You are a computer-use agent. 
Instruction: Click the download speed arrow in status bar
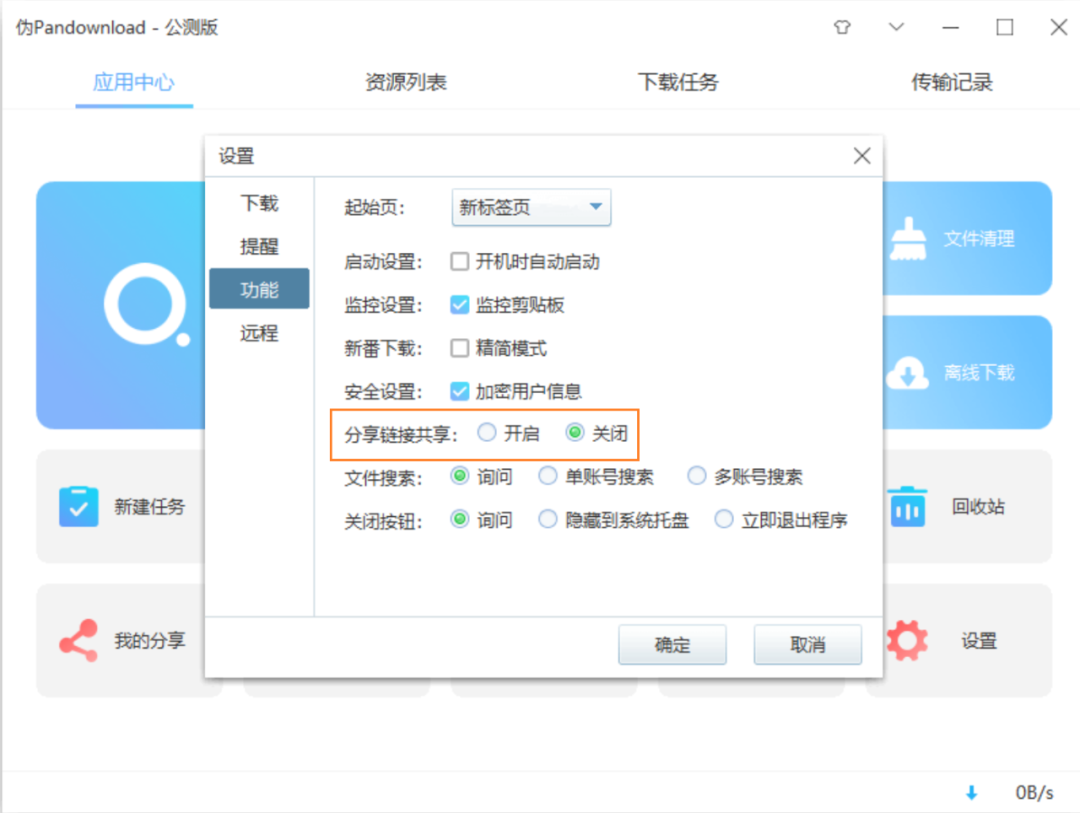click(x=971, y=792)
